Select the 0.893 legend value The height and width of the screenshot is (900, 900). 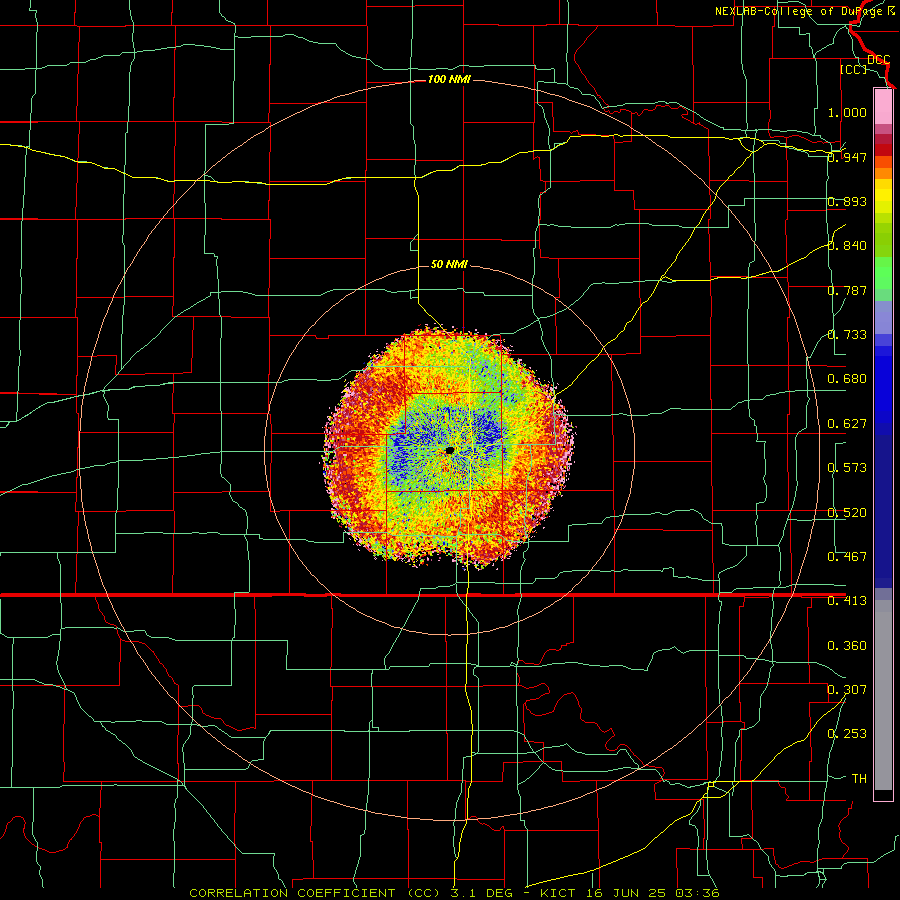[x=847, y=201]
